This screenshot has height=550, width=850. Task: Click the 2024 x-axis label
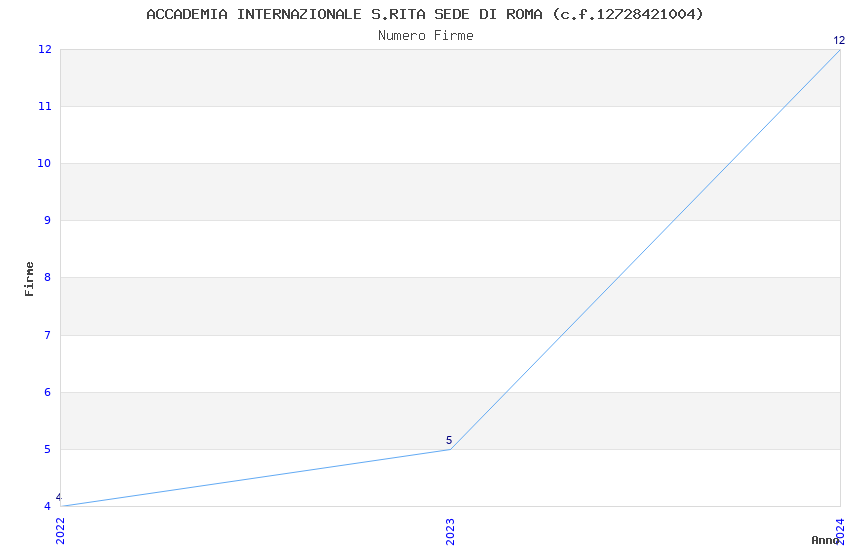pyautogui.click(x=840, y=531)
